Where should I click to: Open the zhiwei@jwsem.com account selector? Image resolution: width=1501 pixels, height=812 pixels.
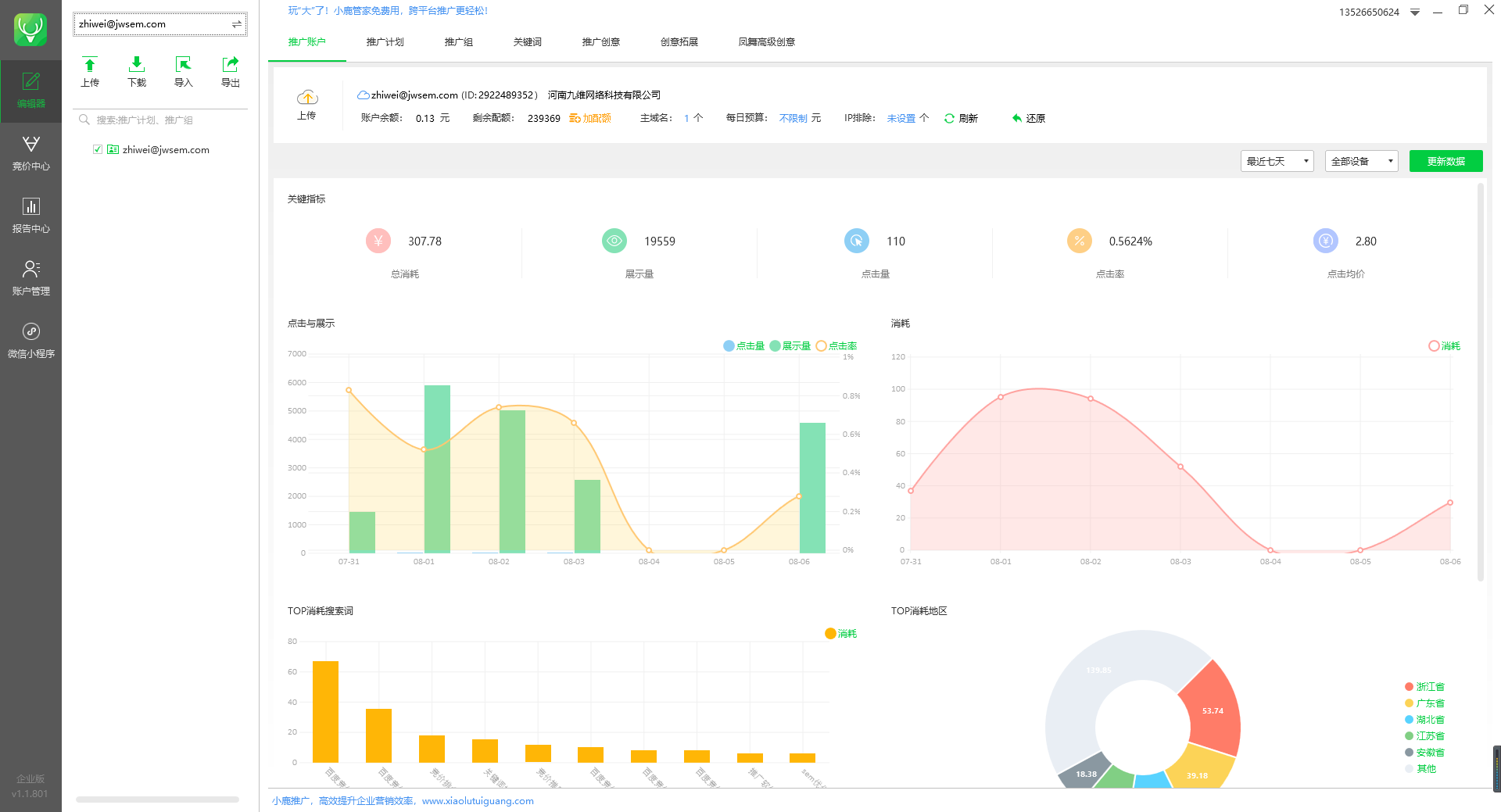pyautogui.click(x=160, y=24)
